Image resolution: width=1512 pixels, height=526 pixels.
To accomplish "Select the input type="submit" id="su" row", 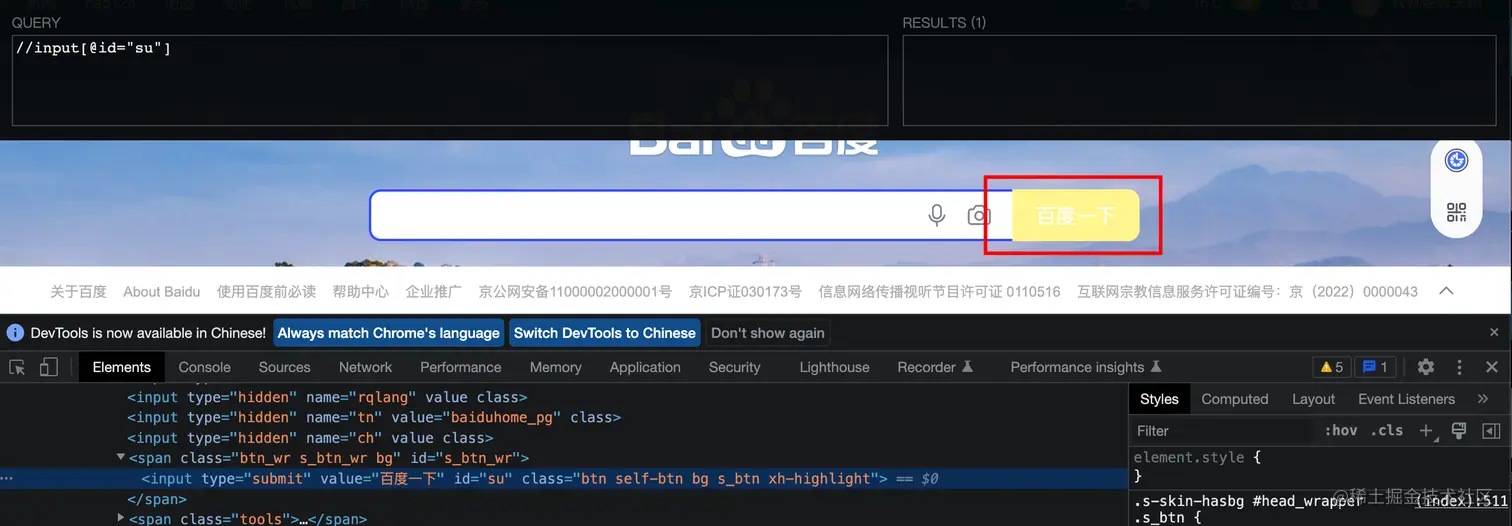I will point(564,479).
